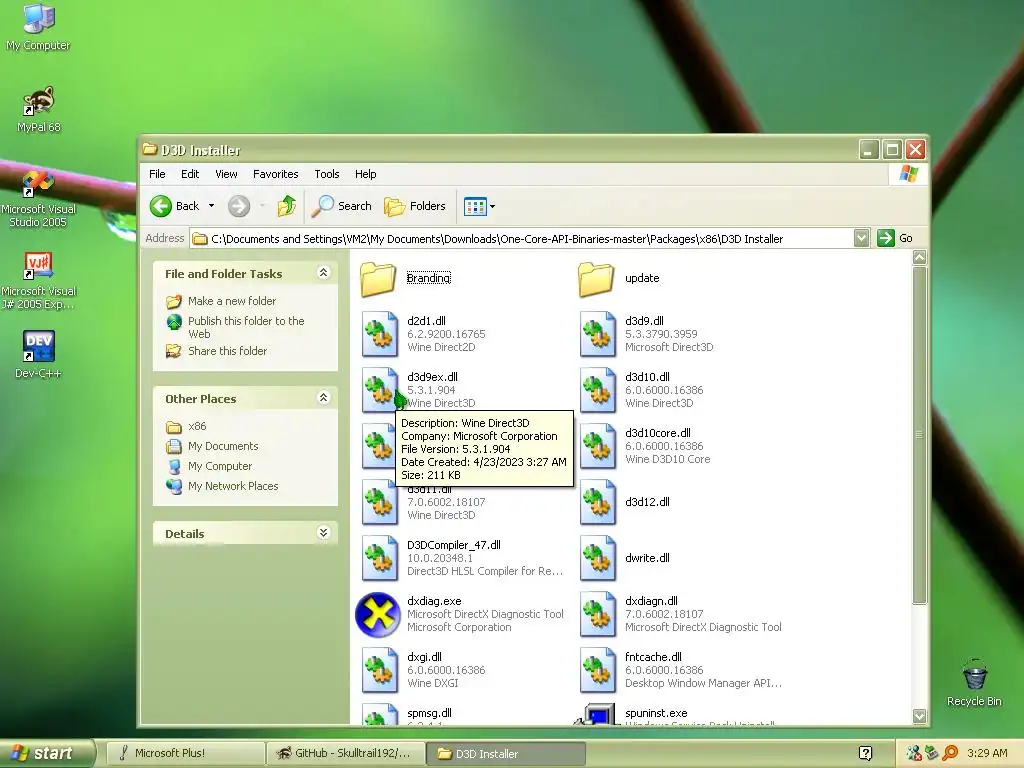Screen dimensions: 1024x768
Task: Toggle the Folders pane button
Action: 415,206
